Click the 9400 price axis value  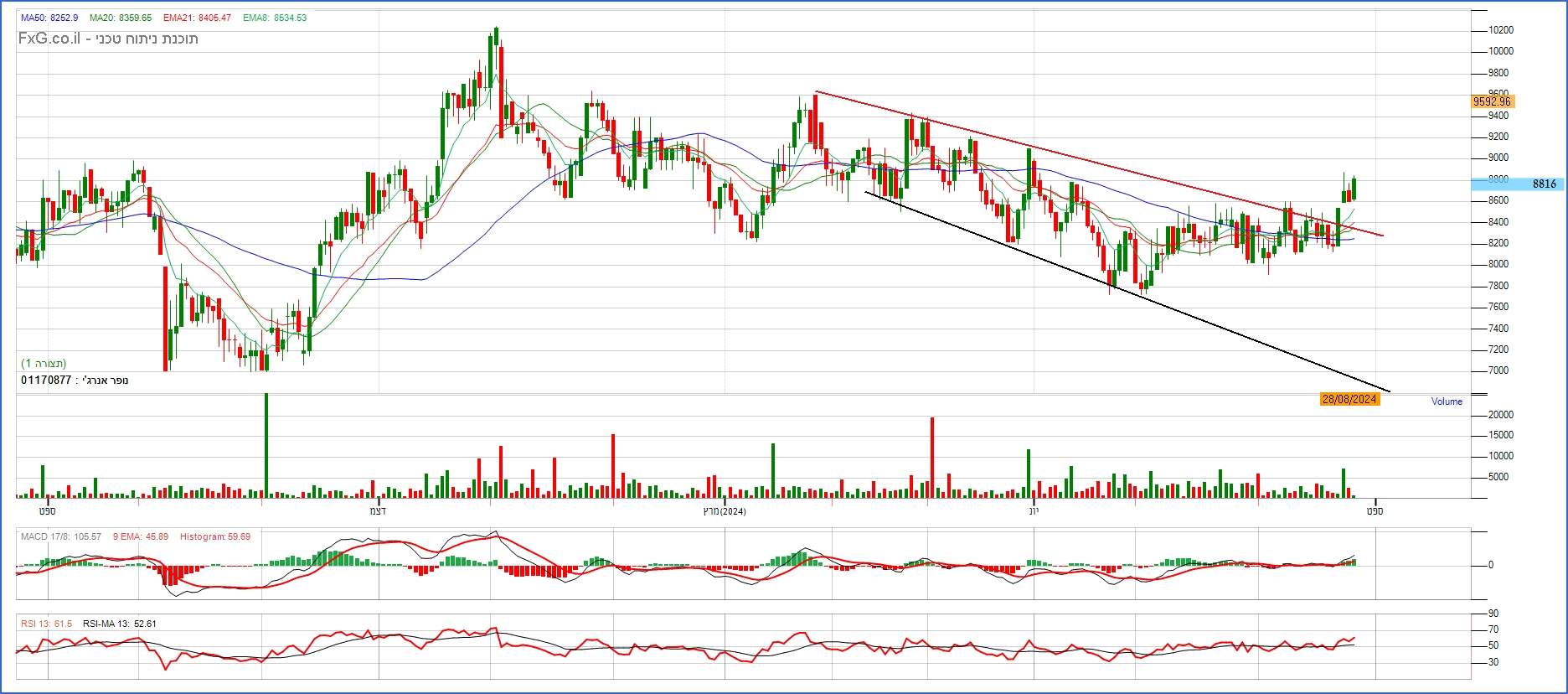1498,116
